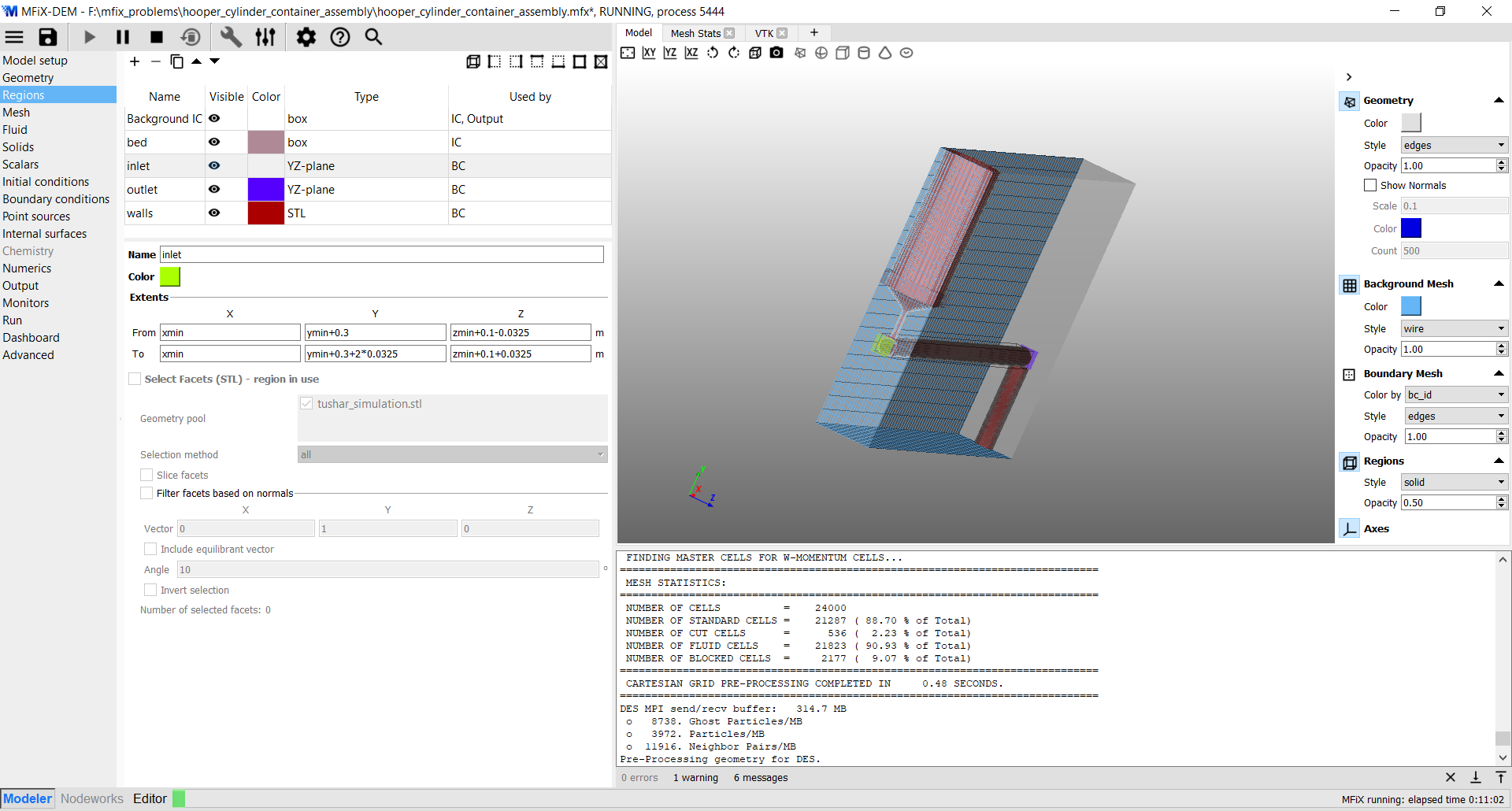Open Boundary Mesh Color by dropdown
This screenshot has width=1512, height=811.
click(1456, 394)
